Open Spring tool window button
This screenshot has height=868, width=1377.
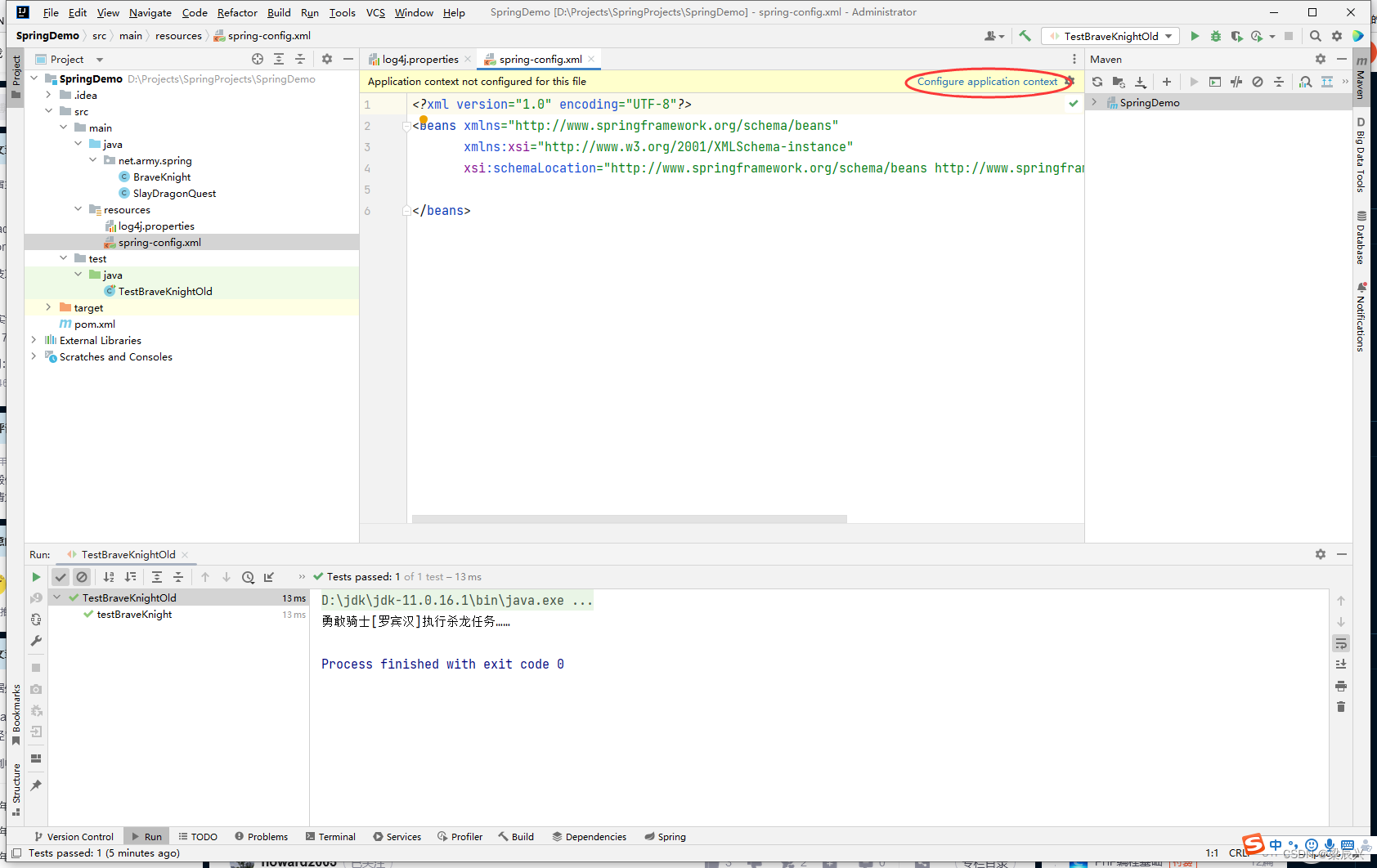pyautogui.click(x=665, y=836)
